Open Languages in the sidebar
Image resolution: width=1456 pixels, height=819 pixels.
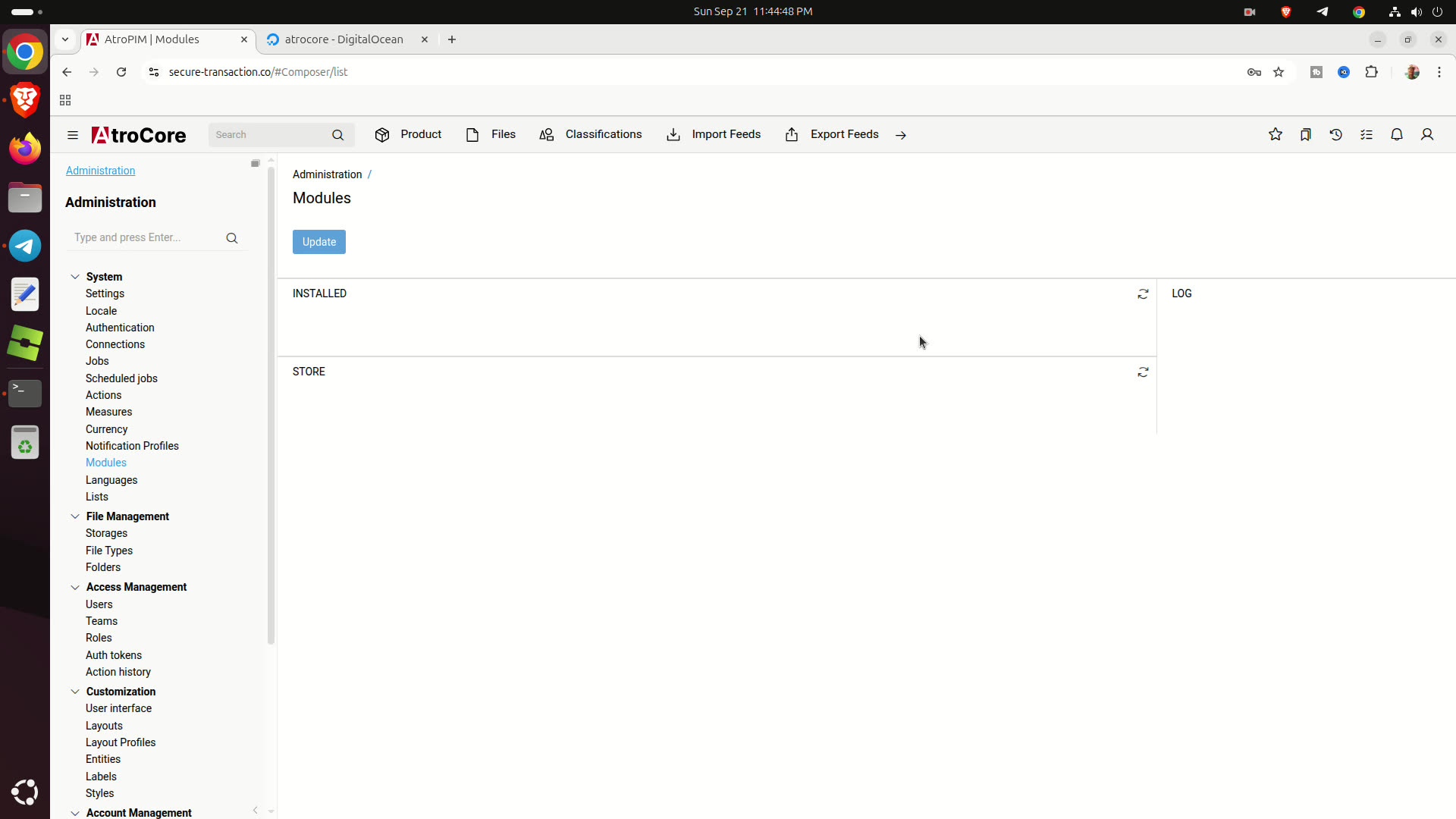[111, 480]
